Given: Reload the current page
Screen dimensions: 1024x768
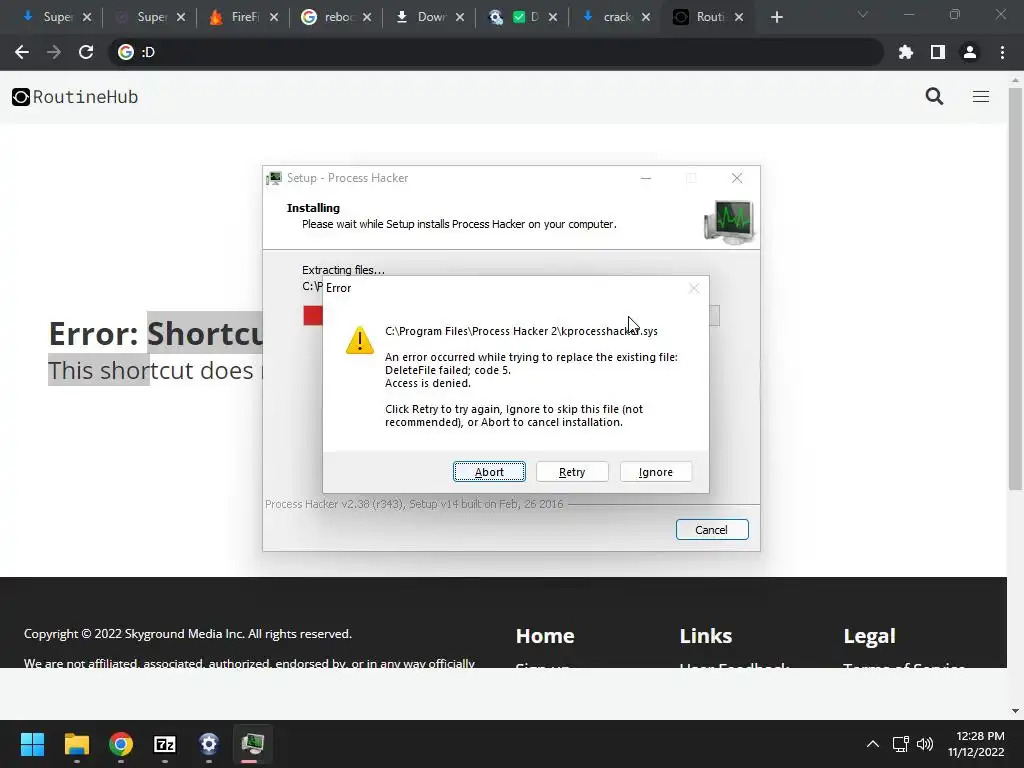Looking at the screenshot, I should (86, 52).
